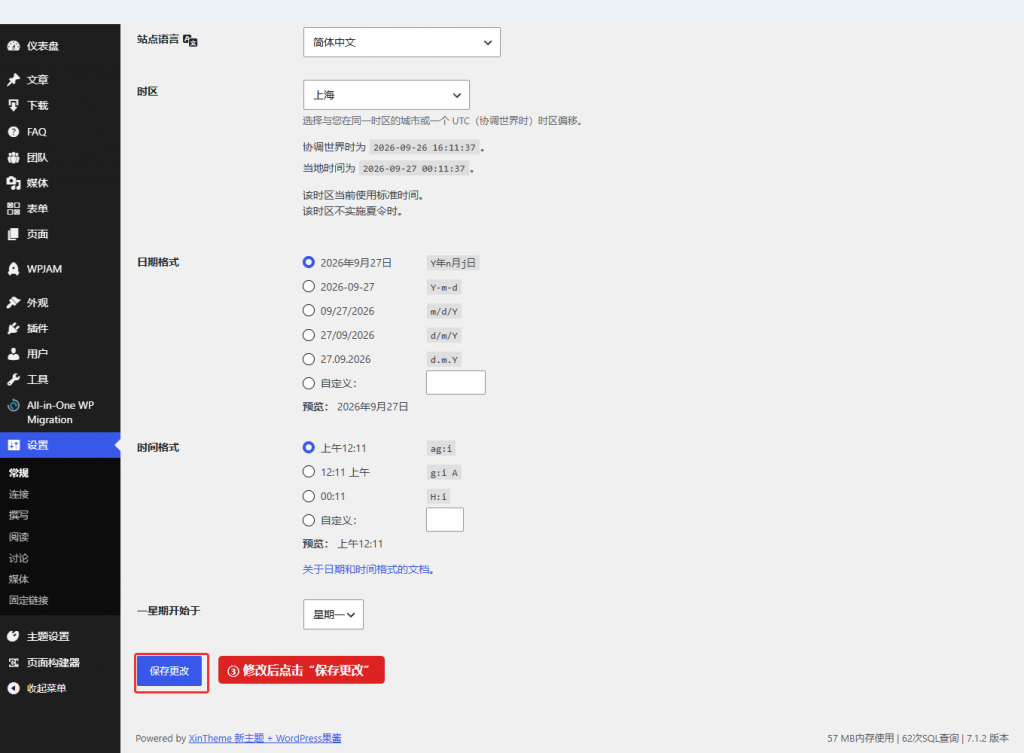
Task: Select date format 27/09/2026
Action: [x=309, y=334]
